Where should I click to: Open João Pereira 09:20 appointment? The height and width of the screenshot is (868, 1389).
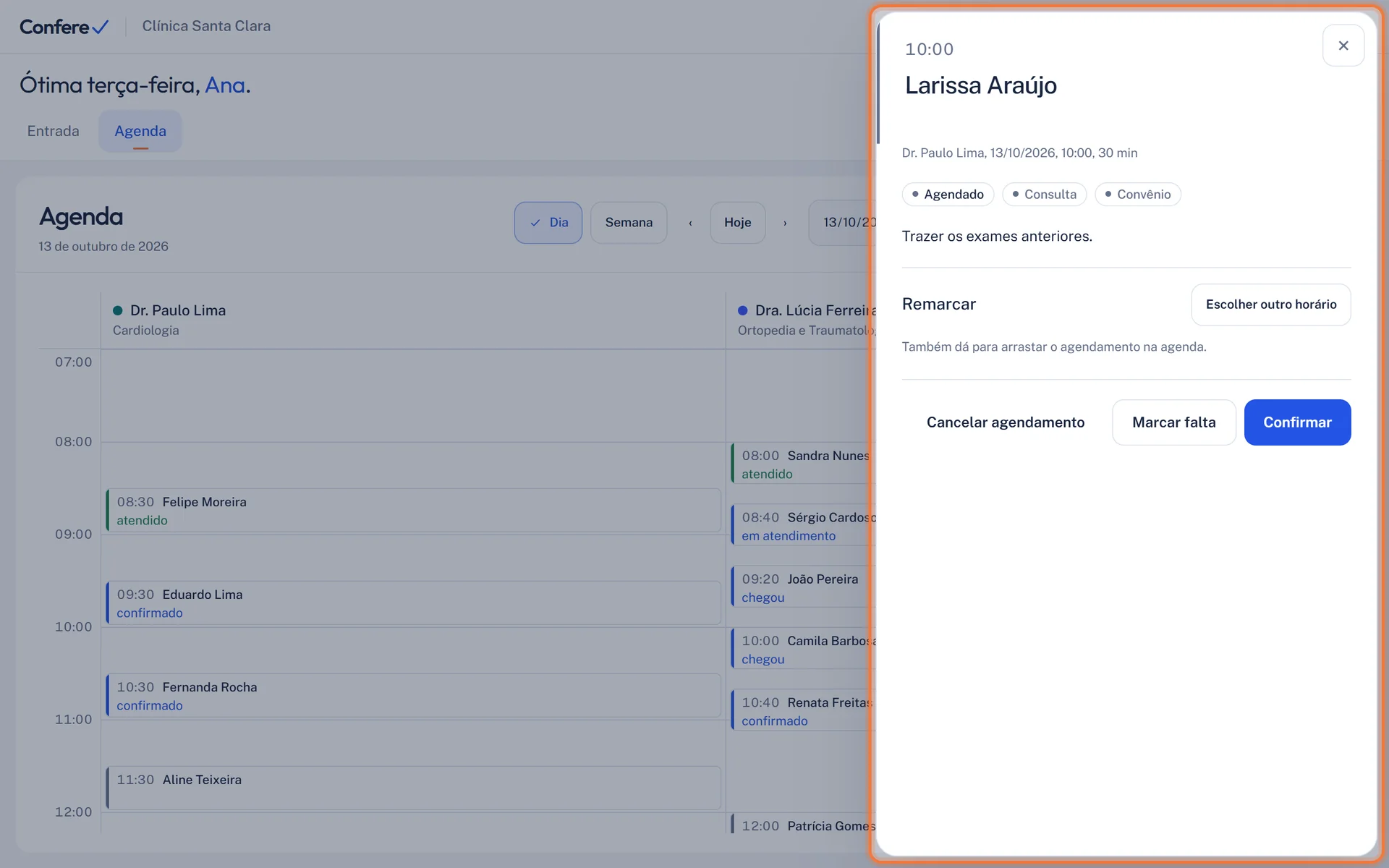[803, 587]
